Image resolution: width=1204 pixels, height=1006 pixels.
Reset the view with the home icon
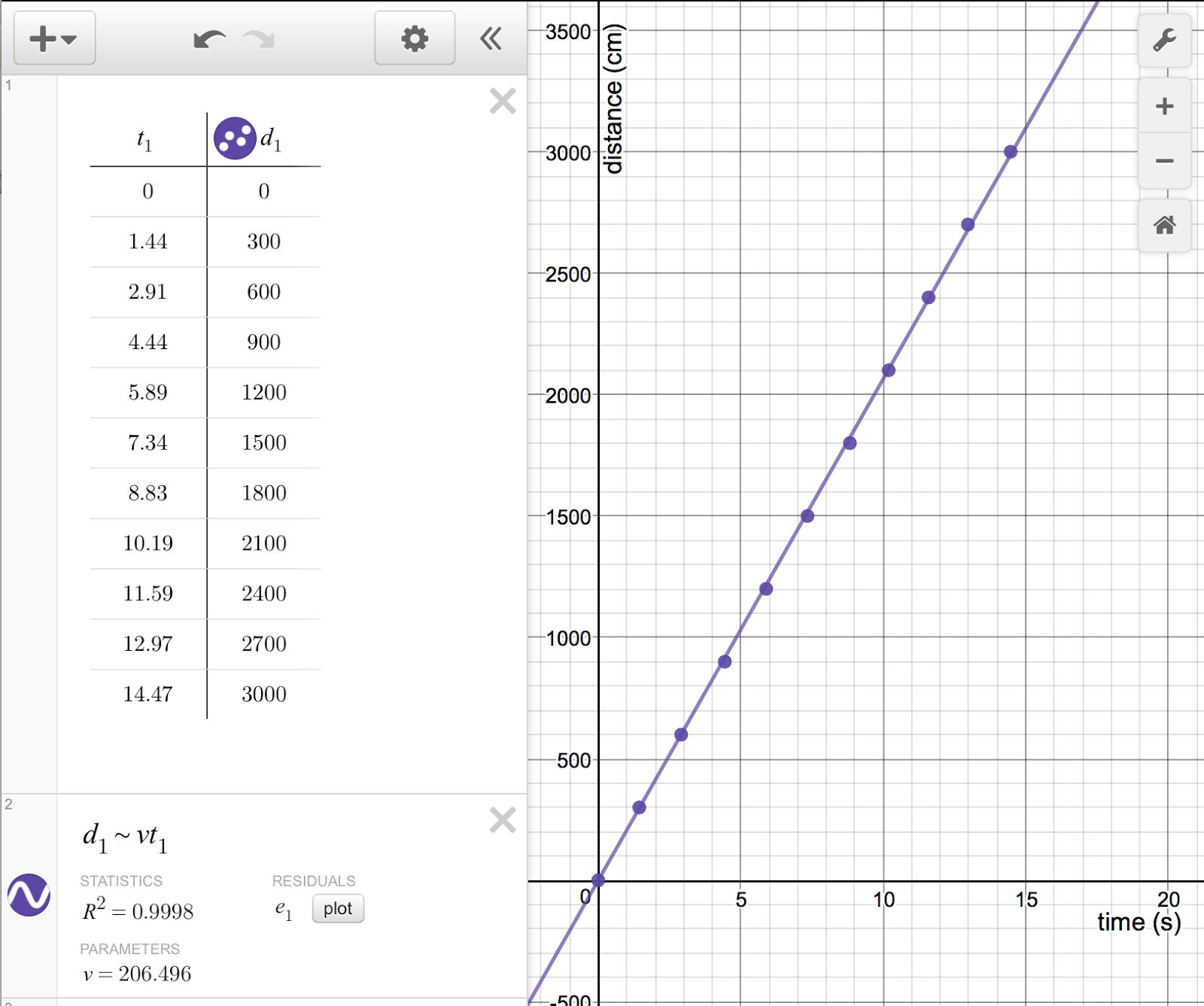click(1163, 225)
